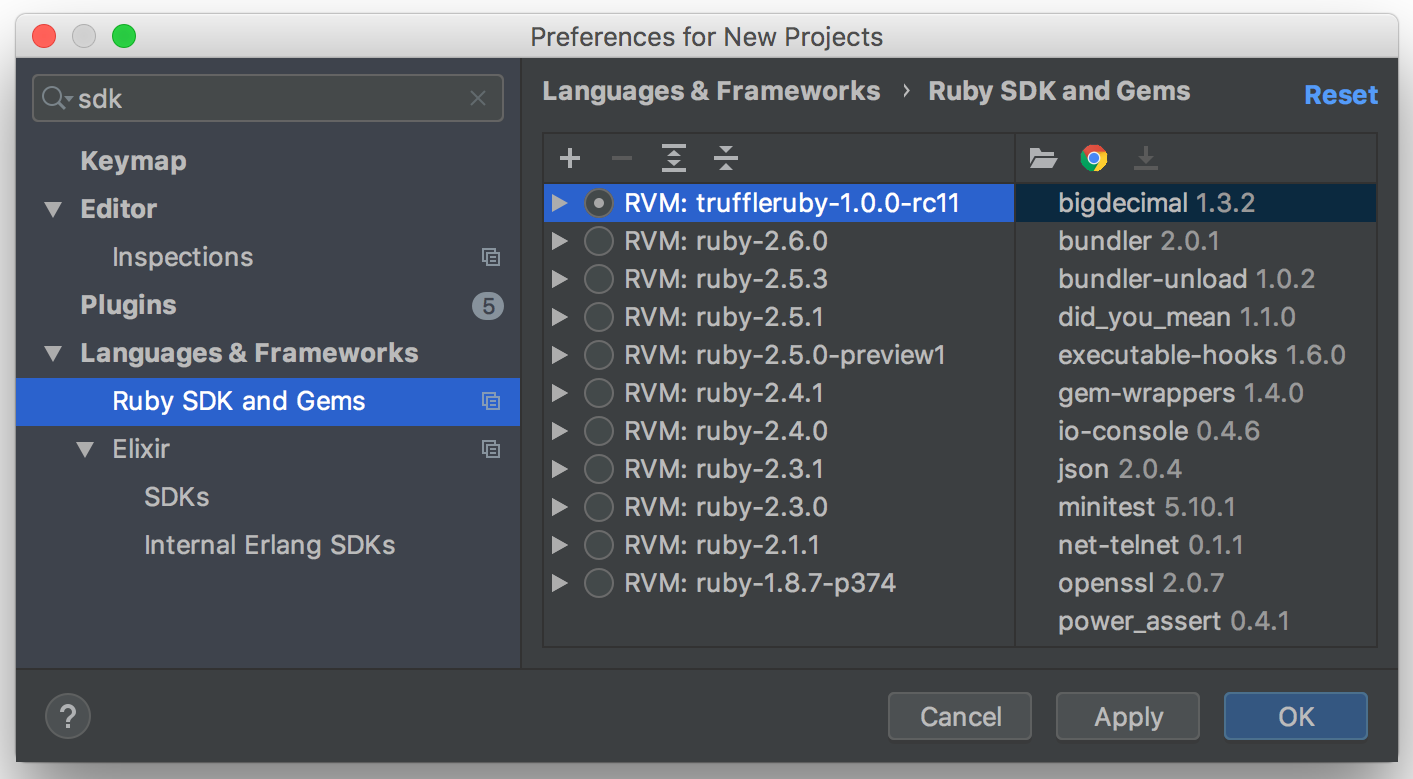This screenshot has width=1413, height=779.
Task: Open the Keymap settings page
Action: (133, 161)
